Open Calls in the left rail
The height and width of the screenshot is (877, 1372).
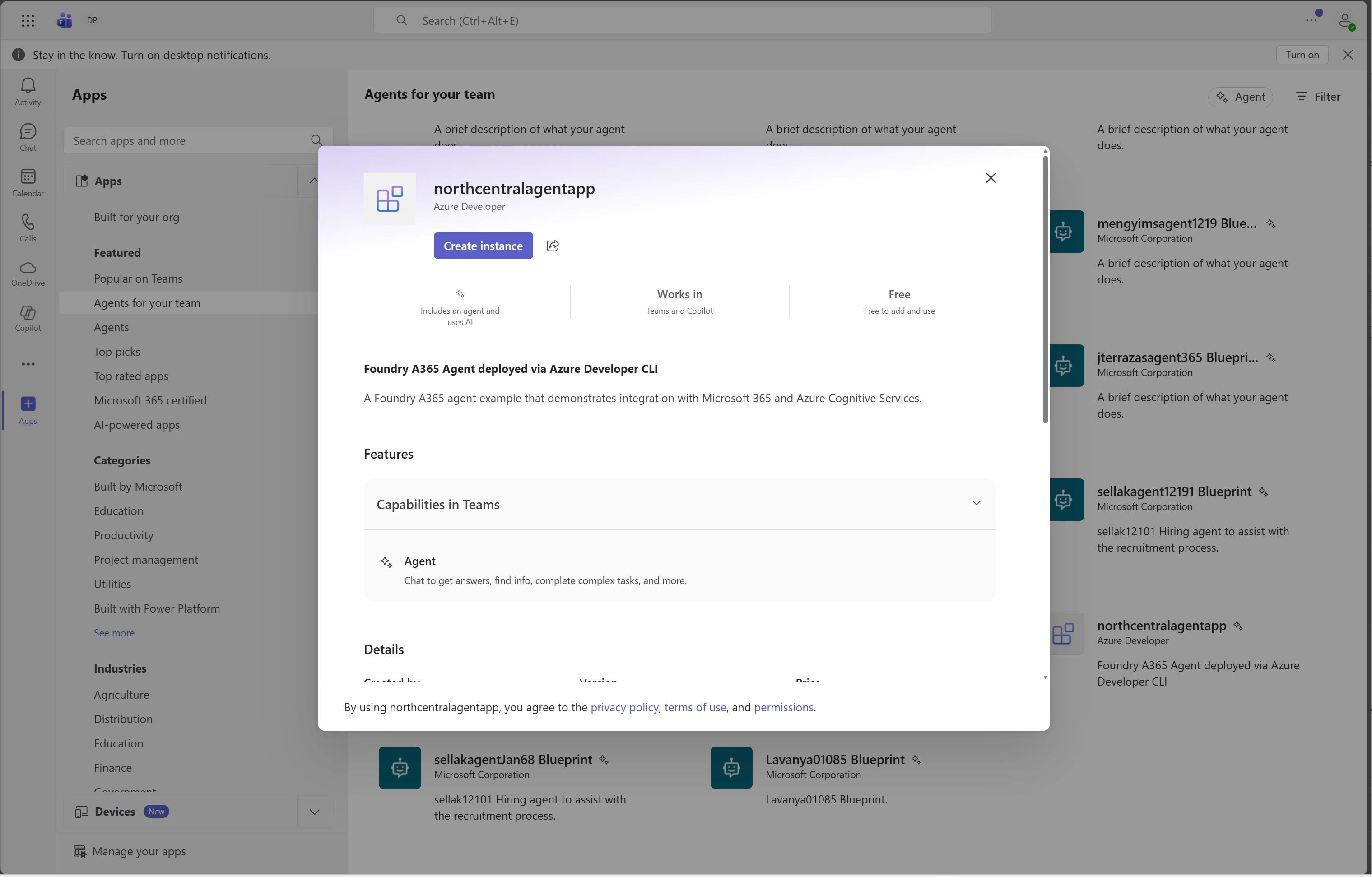tap(28, 228)
